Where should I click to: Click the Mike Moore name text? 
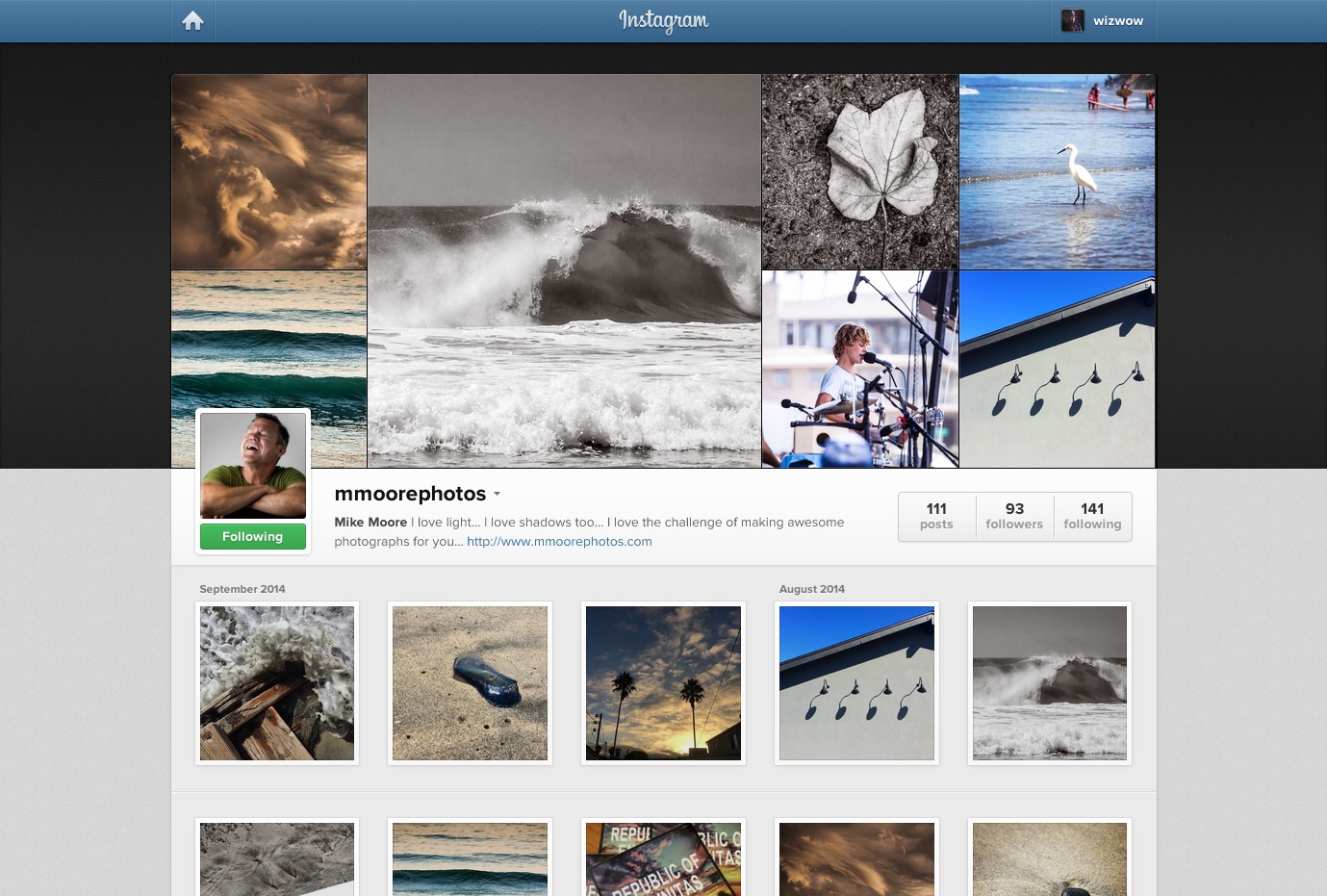click(x=370, y=522)
